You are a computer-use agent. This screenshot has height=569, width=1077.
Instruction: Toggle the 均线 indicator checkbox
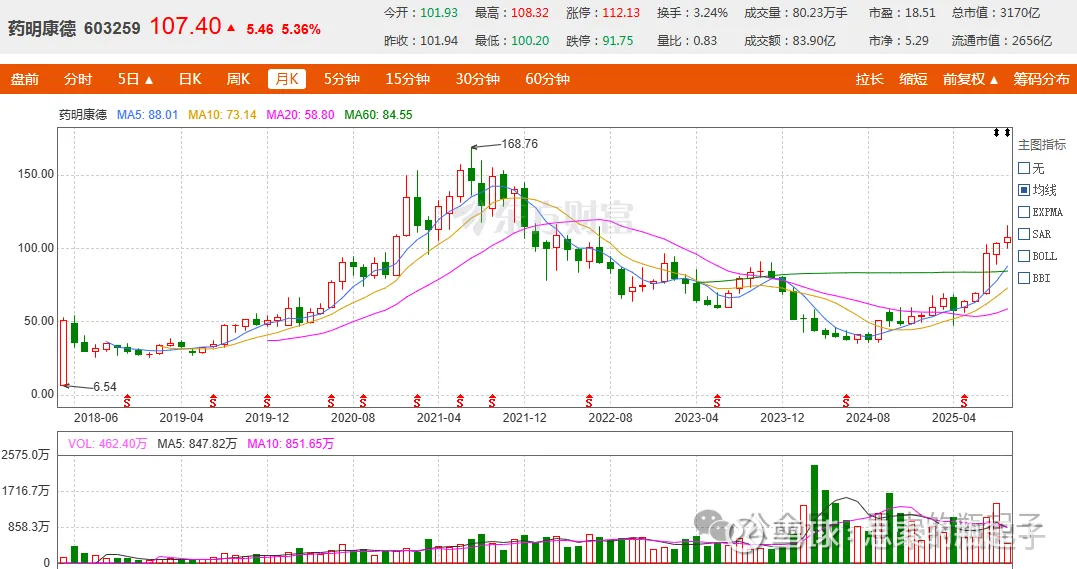click(x=1023, y=190)
